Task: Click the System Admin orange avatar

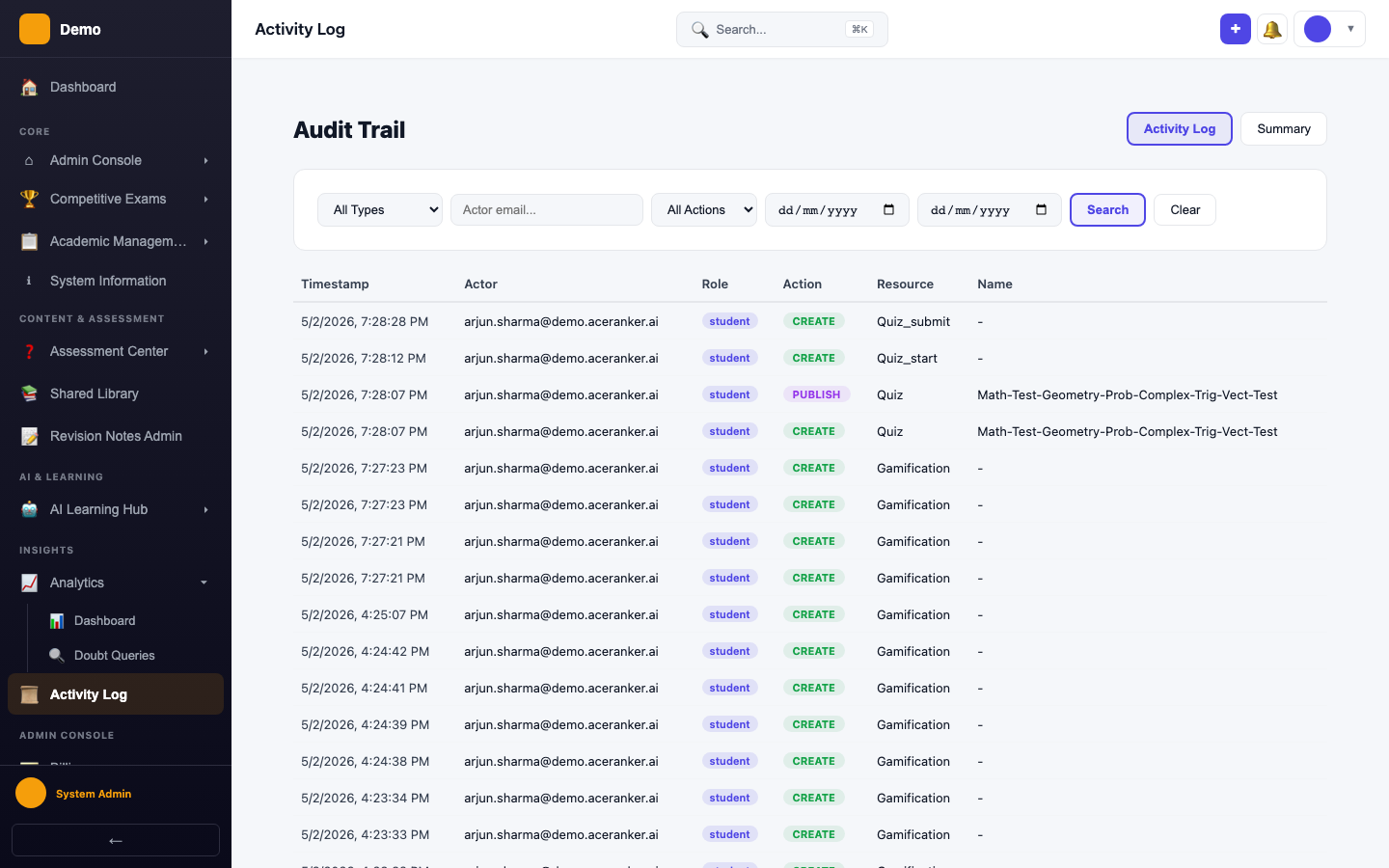Action: [x=31, y=793]
